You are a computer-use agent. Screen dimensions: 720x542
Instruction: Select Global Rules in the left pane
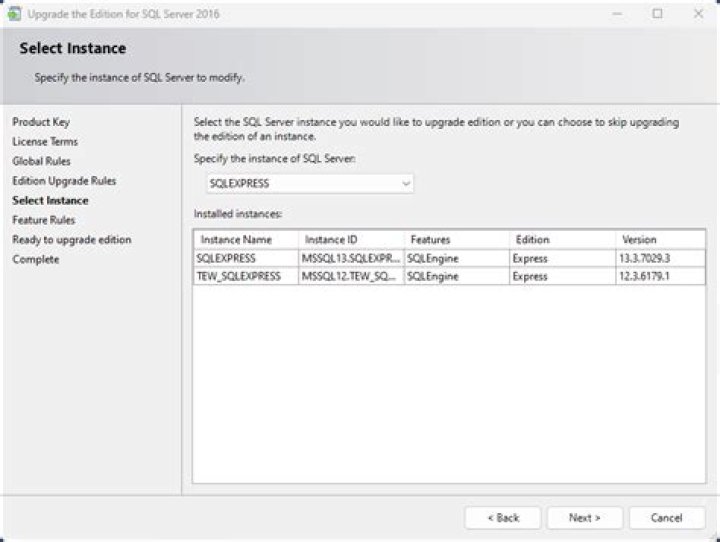[41, 161]
